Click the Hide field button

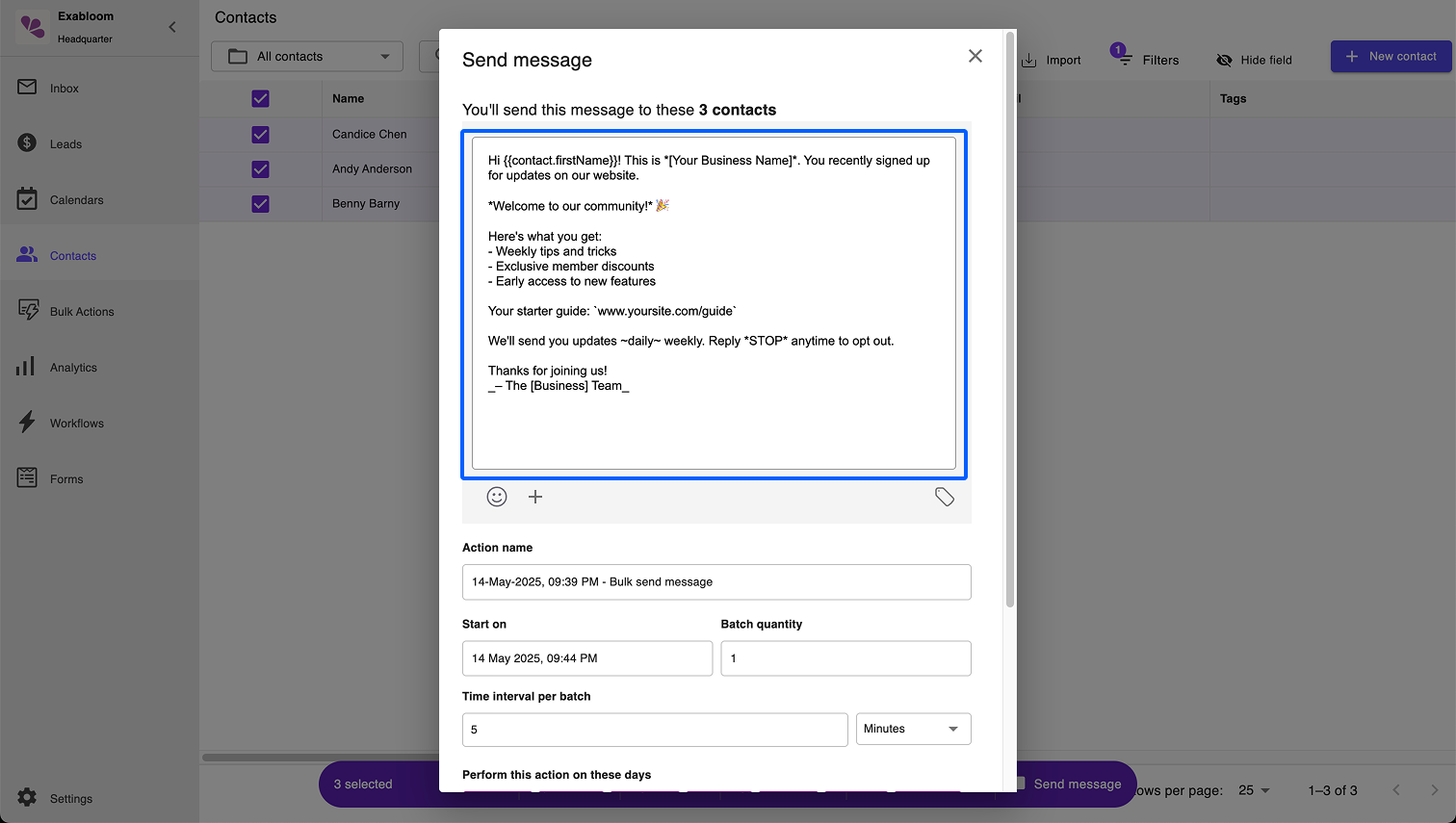(1254, 60)
